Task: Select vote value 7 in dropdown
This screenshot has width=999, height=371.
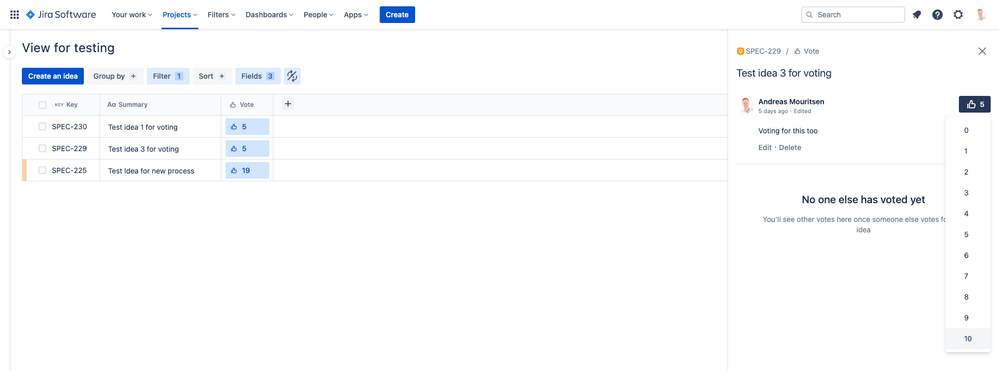Action: [967, 276]
